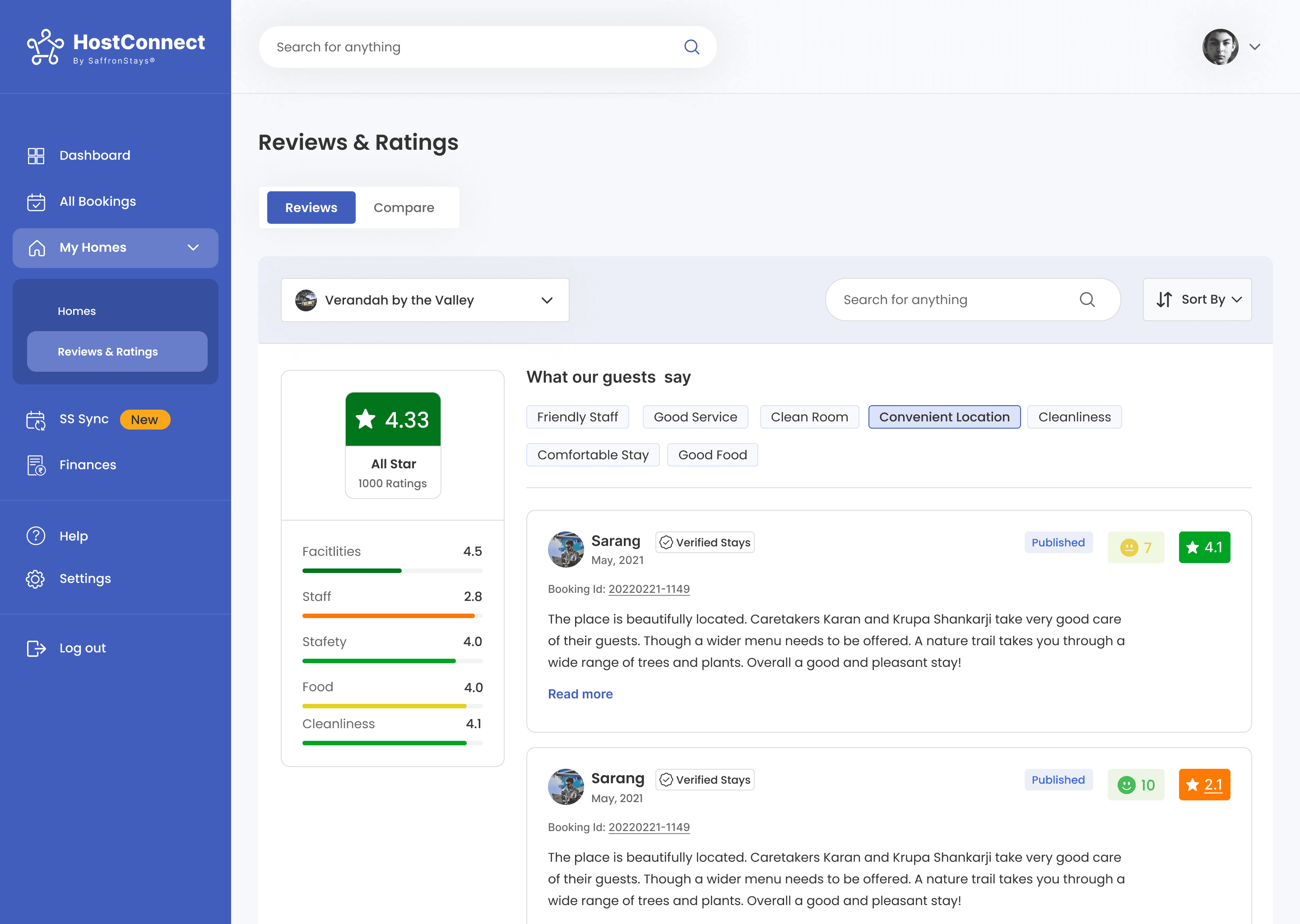Click the Finances receipt icon
Screen dimensions: 1300x924
point(36,465)
